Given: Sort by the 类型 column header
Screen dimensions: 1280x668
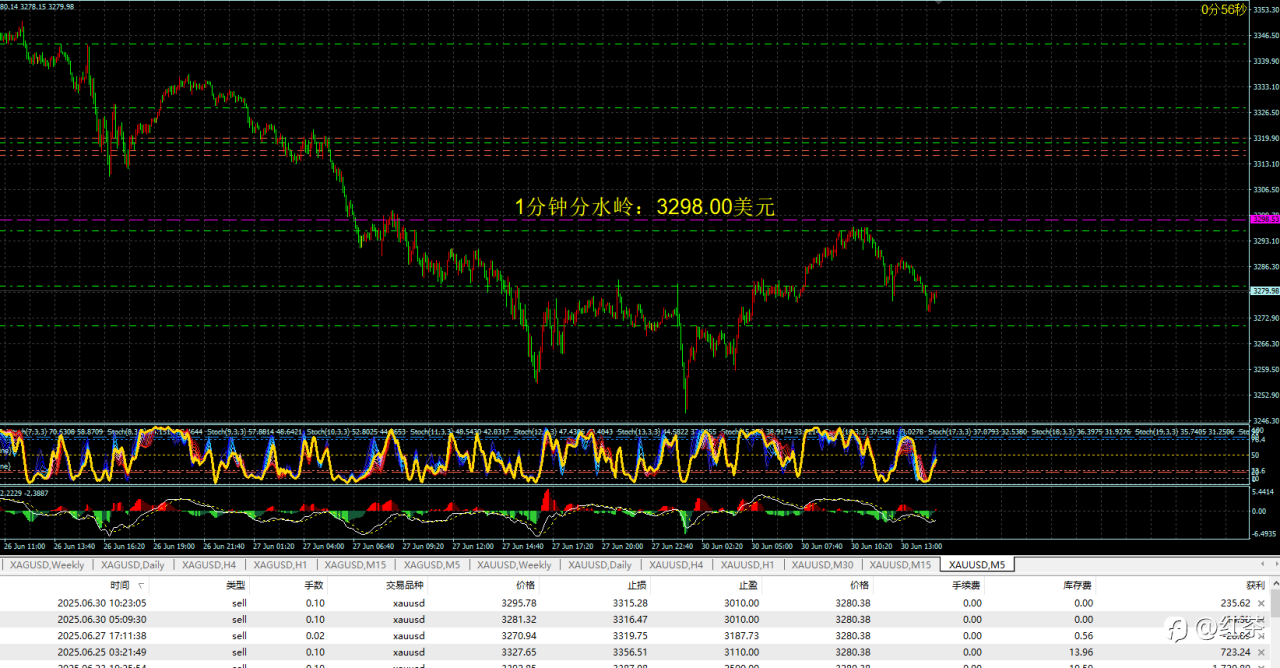Looking at the screenshot, I should point(235,586).
